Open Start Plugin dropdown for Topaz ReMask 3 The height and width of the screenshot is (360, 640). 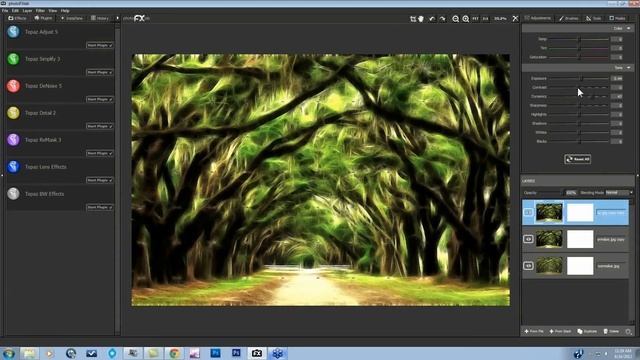coord(100,153)
